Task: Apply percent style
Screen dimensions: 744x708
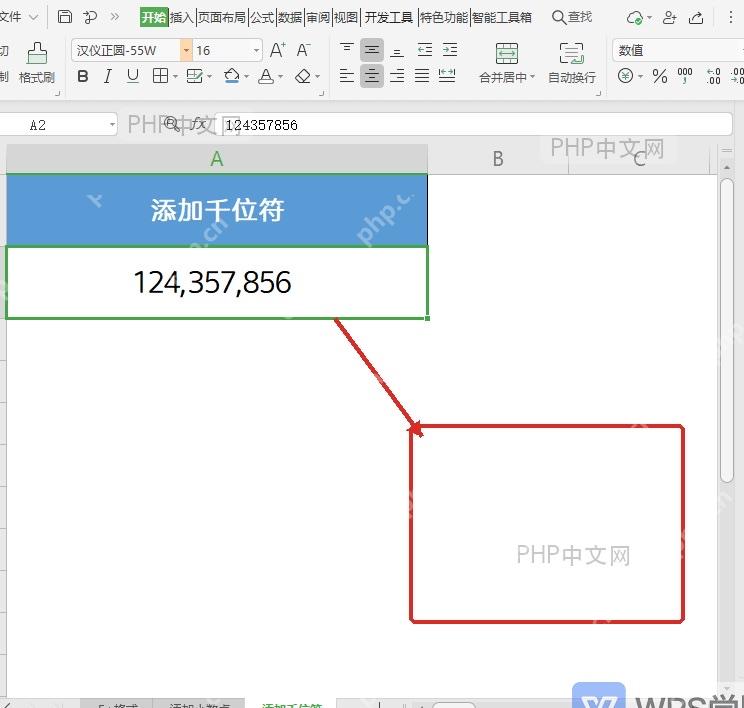Action: (x=660, y=76)
